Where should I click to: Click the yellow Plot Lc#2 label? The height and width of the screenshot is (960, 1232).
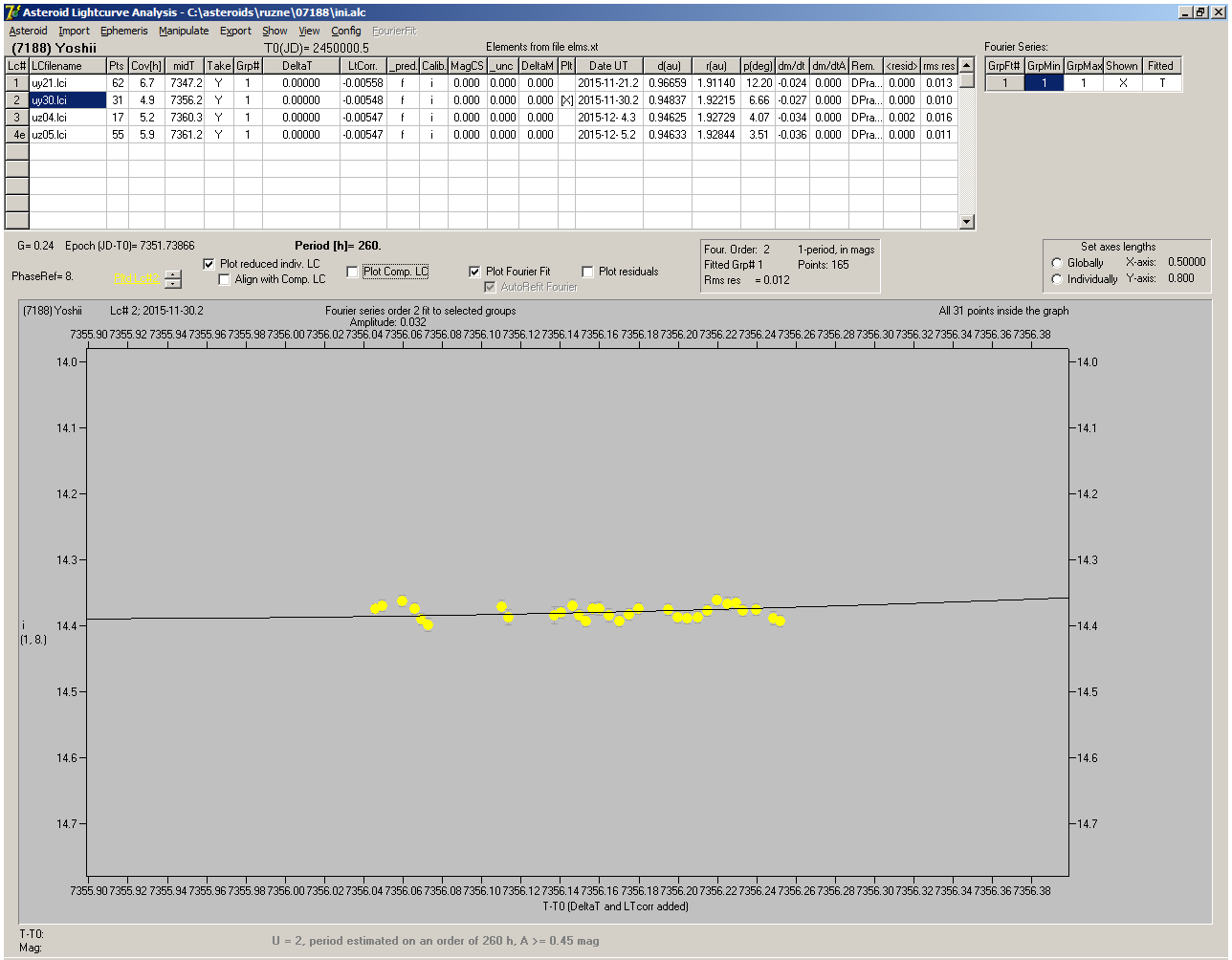(137, 278)
